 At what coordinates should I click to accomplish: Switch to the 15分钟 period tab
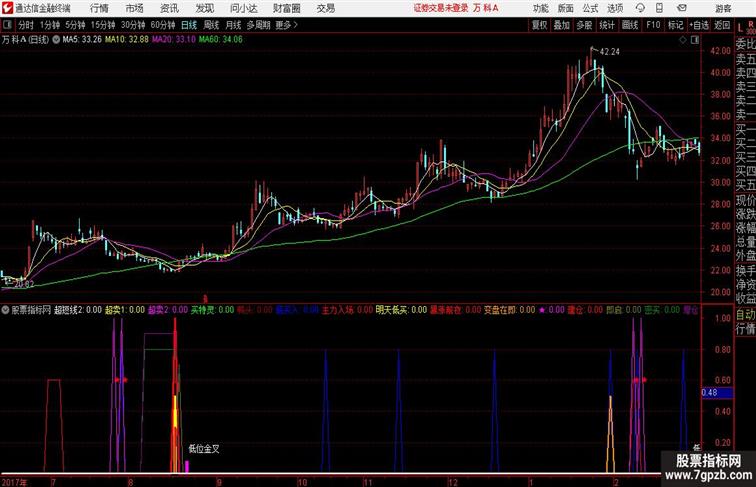pos(103,25)
